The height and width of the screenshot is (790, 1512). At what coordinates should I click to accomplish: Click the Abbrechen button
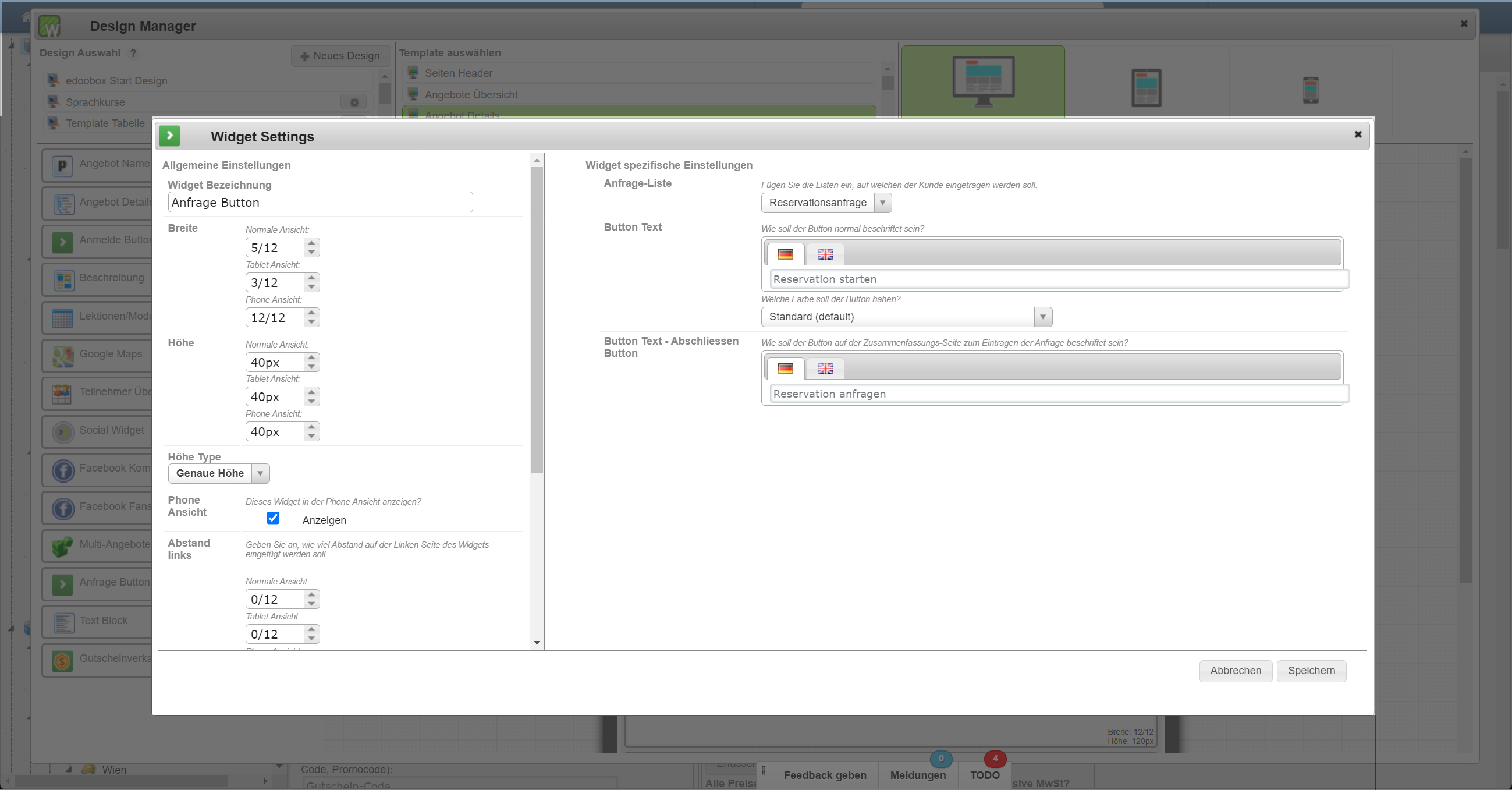(x=1235, y=671)
